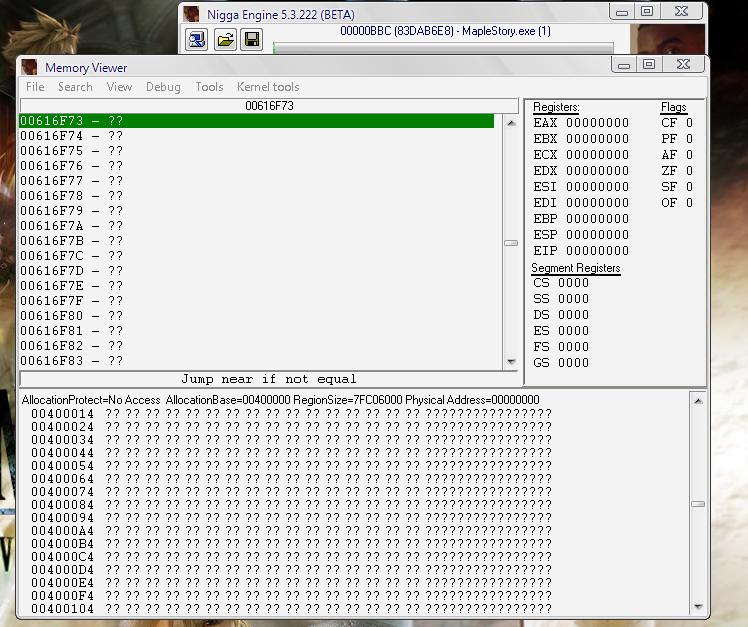Open the File menu
The width and height of the screenshot is (748, 627).
pyautogui.click(x=35, y=87)
